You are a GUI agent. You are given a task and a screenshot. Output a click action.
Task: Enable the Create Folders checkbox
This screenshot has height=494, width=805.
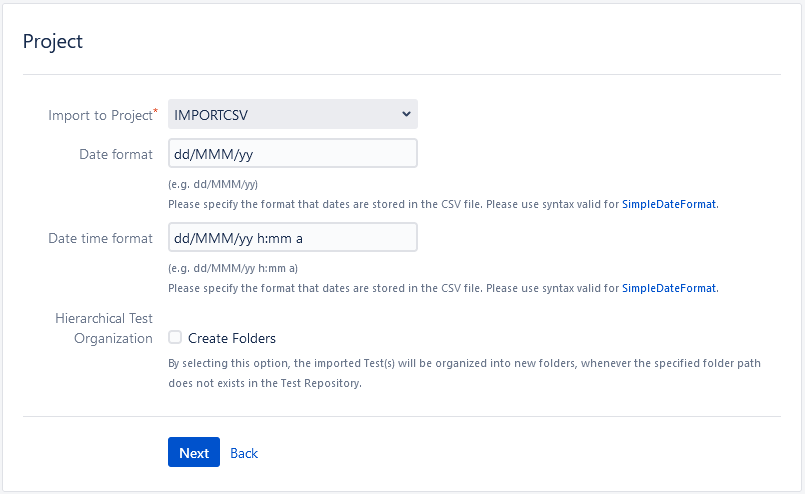coord(175,337)
